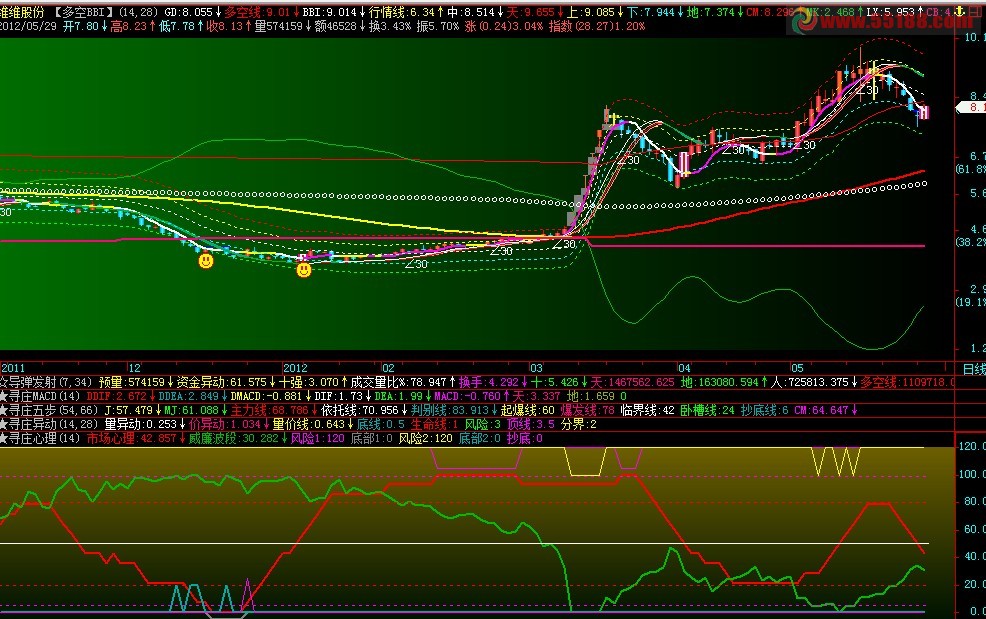Viewport: 986px width, 619px height.
Task: Click the date 2012/05/29 in header
Action: [x=28, y=26]
